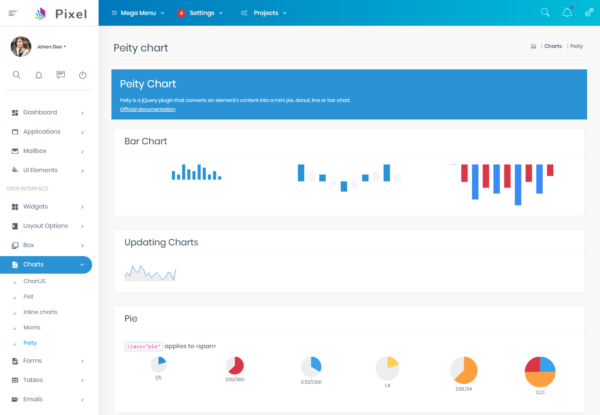
Task: Expand the UI Elements menu chevron
Action: click(x=82, y=171)
